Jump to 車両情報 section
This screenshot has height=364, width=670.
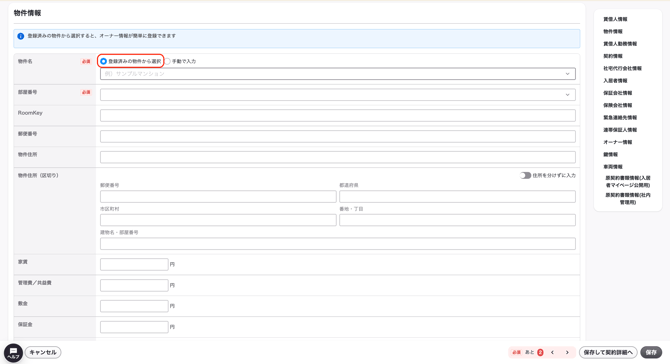[x=613, y=167]
